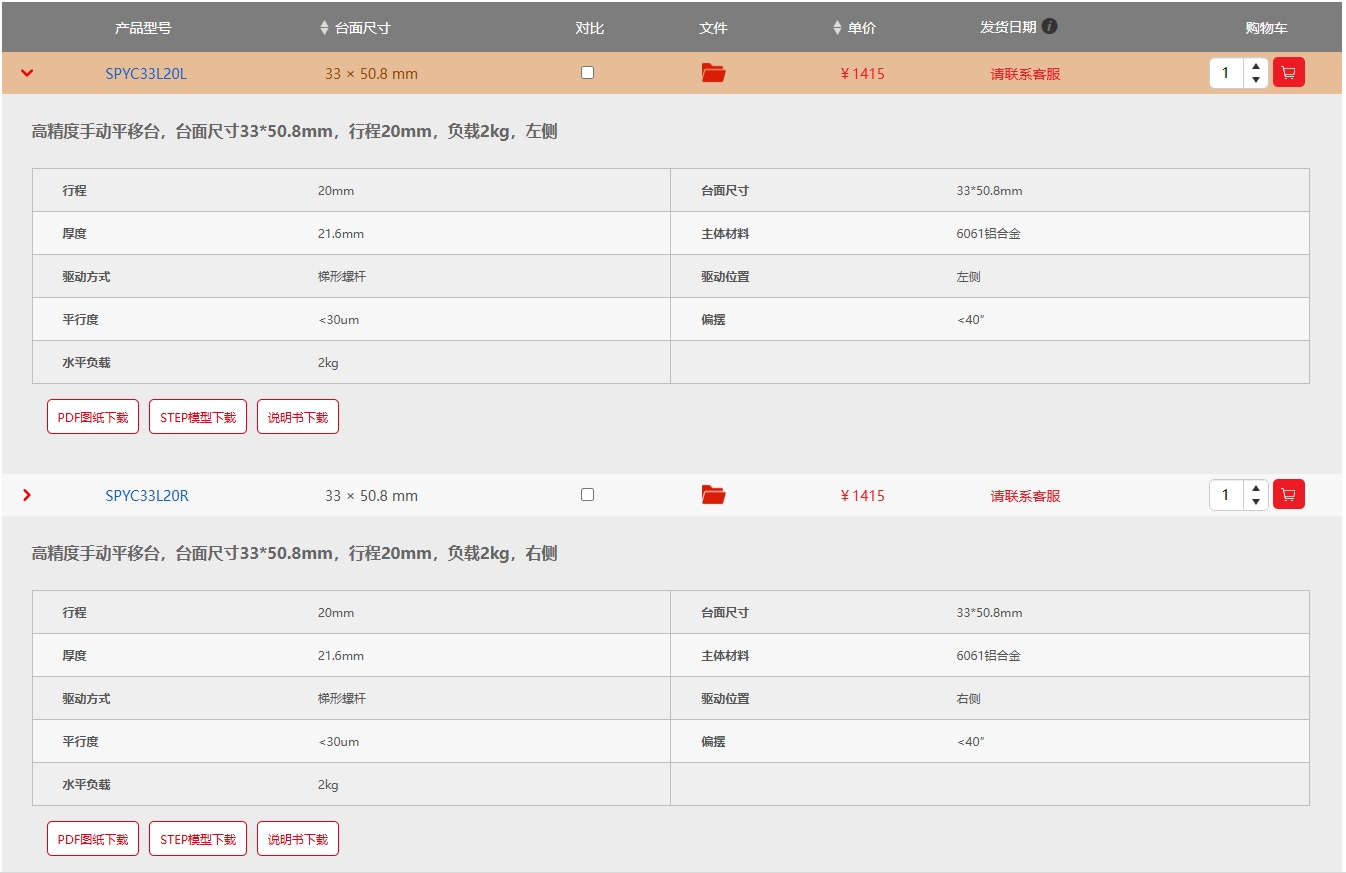Sort by table size column arrows

coord(324,28)
